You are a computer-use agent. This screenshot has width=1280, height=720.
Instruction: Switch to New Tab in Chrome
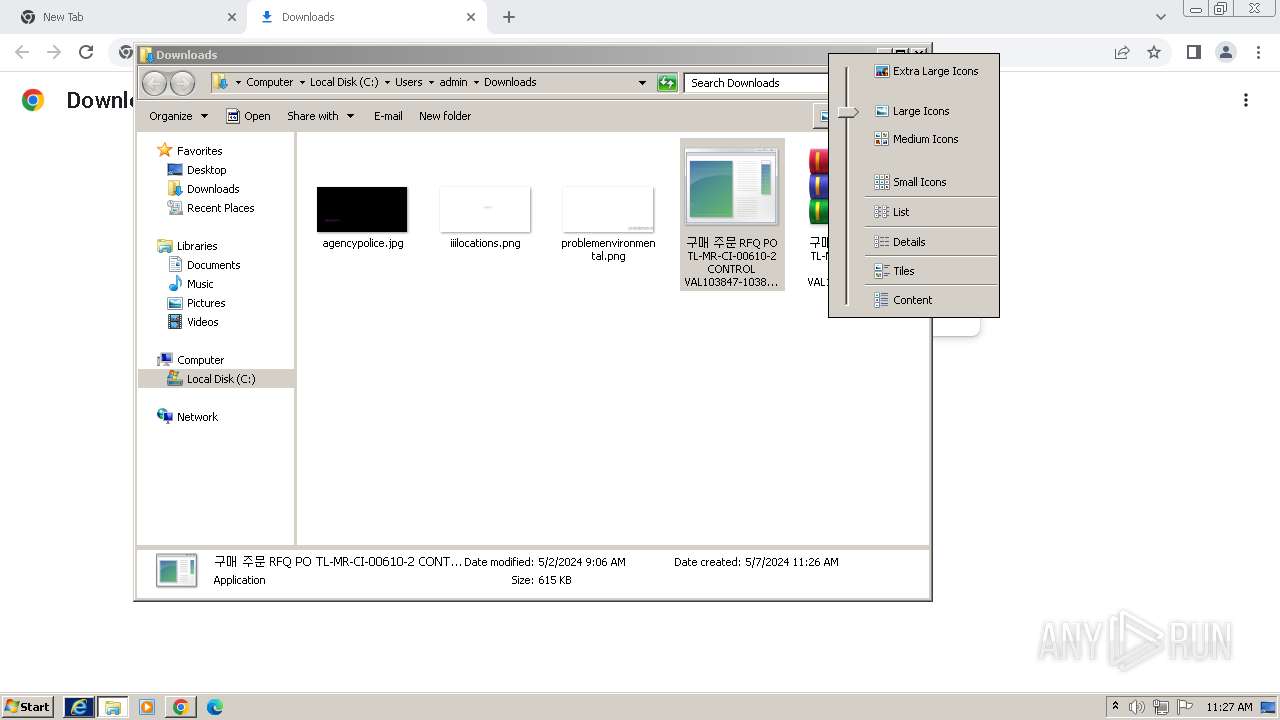pos(123,17)
